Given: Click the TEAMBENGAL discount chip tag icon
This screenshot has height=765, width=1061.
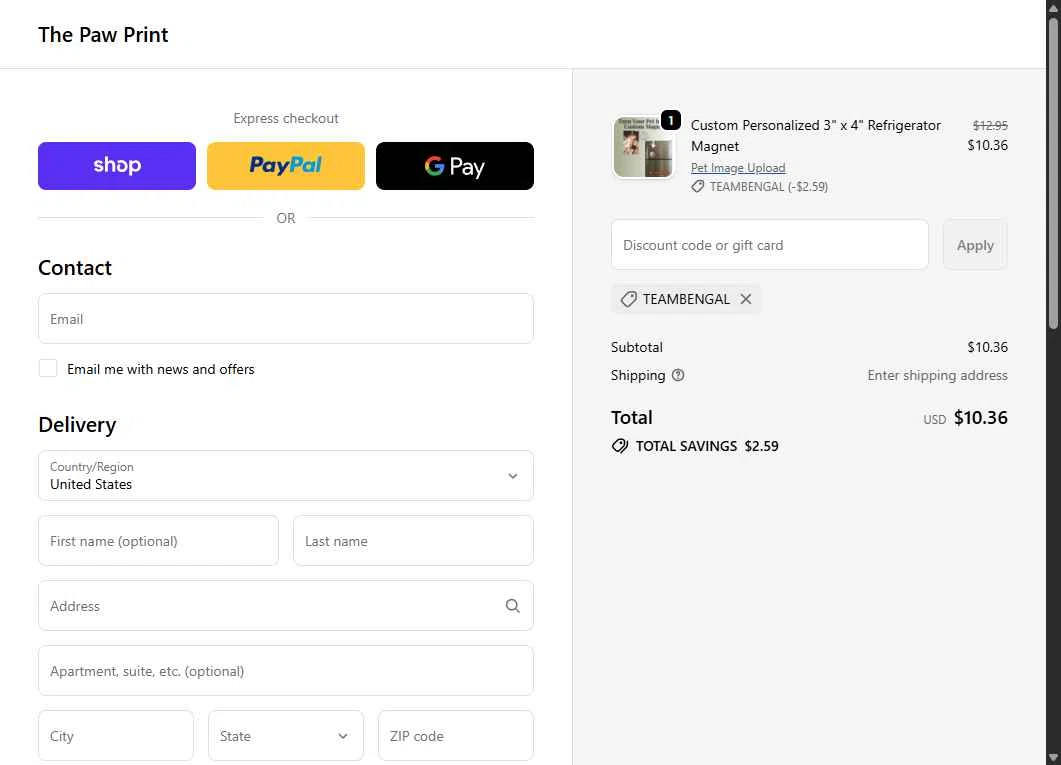Looking at the screenshot, I should coord(629,299).
